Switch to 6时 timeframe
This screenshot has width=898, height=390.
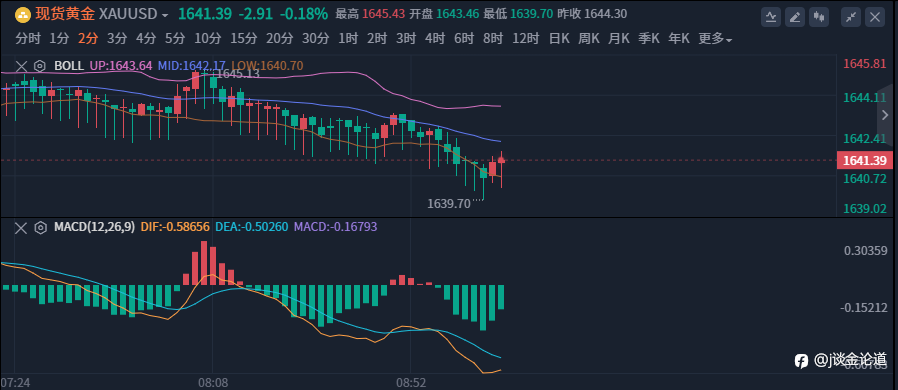(x=463, y=39)
